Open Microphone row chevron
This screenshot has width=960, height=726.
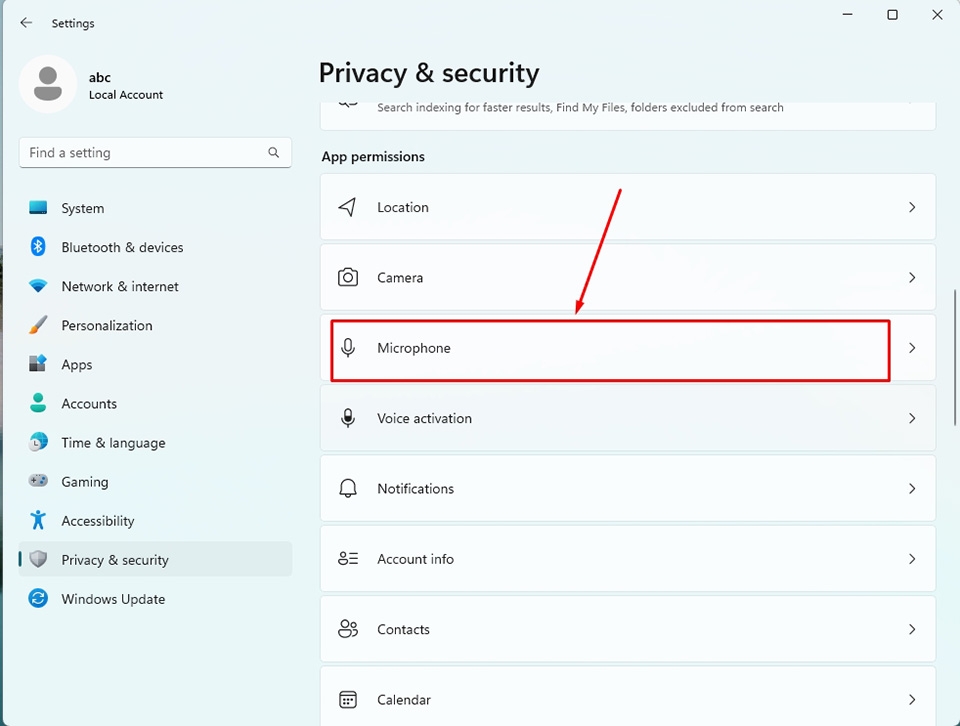coord(912,348)
